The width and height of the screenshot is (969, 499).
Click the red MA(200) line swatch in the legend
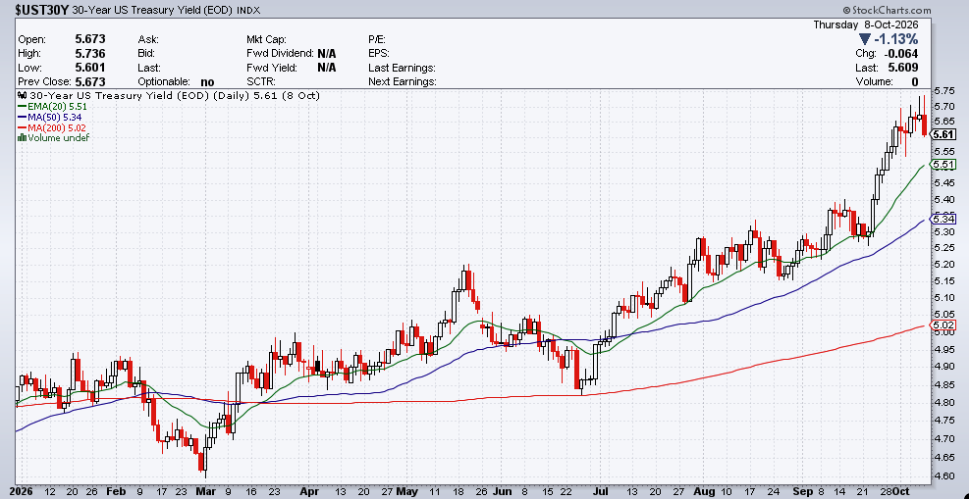[21, 127]
